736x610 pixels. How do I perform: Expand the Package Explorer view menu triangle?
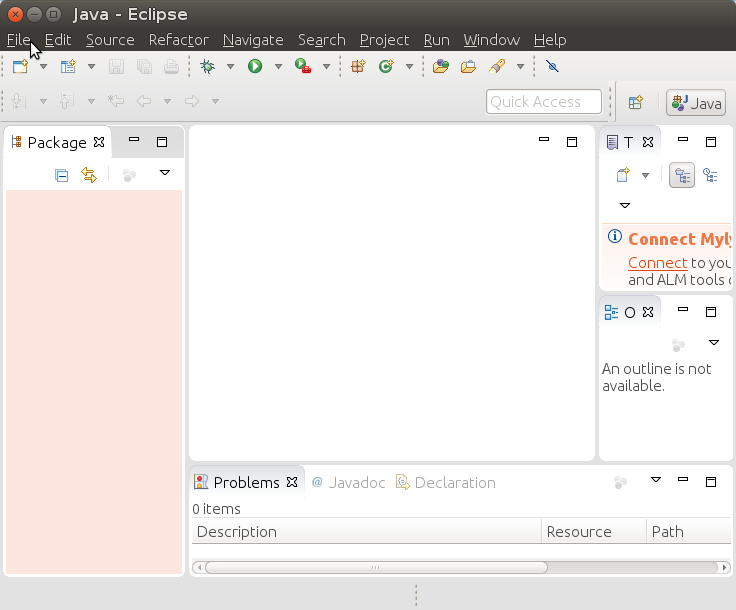pos(165,173)
